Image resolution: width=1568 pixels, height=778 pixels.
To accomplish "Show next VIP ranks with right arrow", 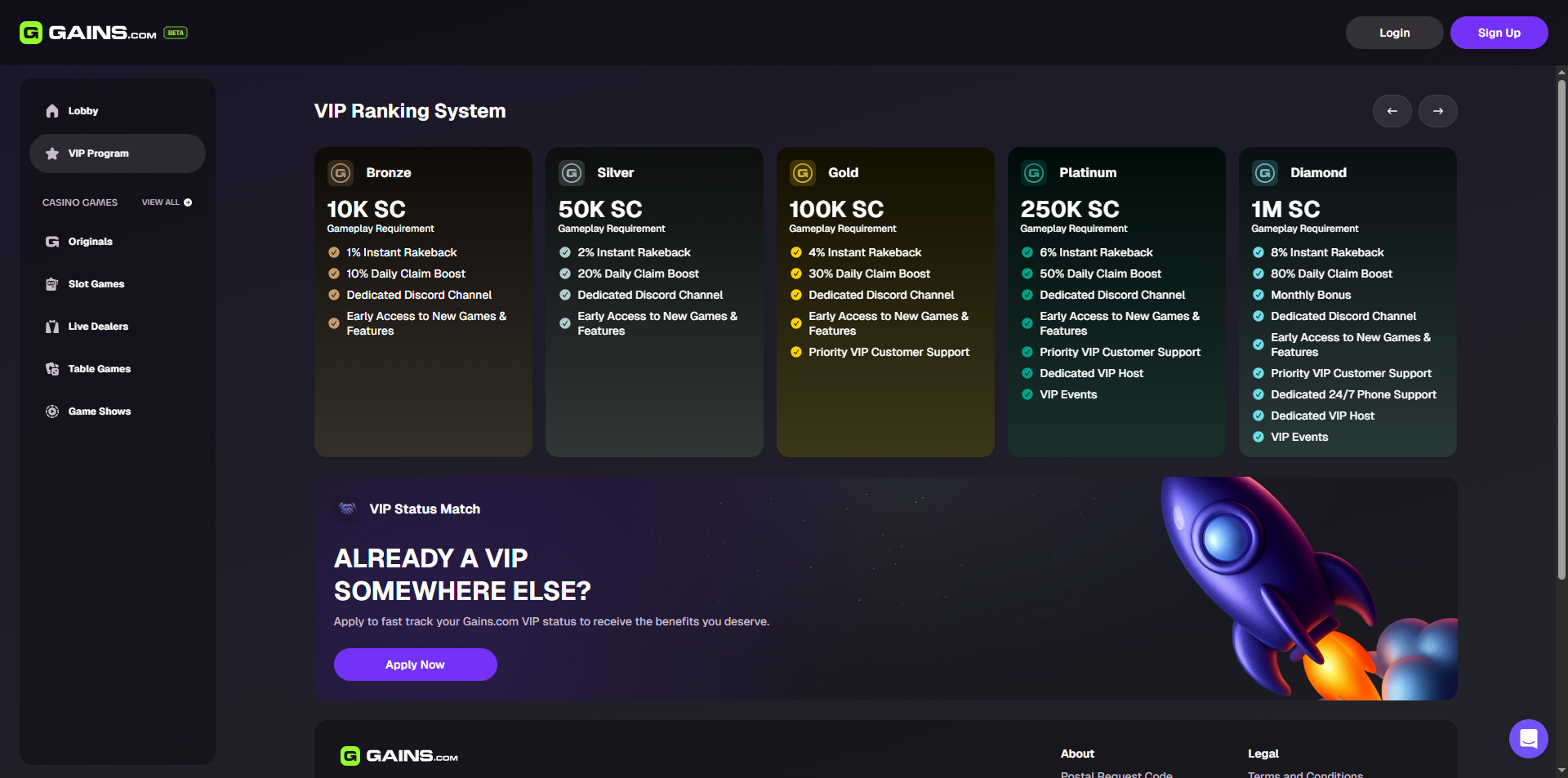I will [x=1438, y=111].
